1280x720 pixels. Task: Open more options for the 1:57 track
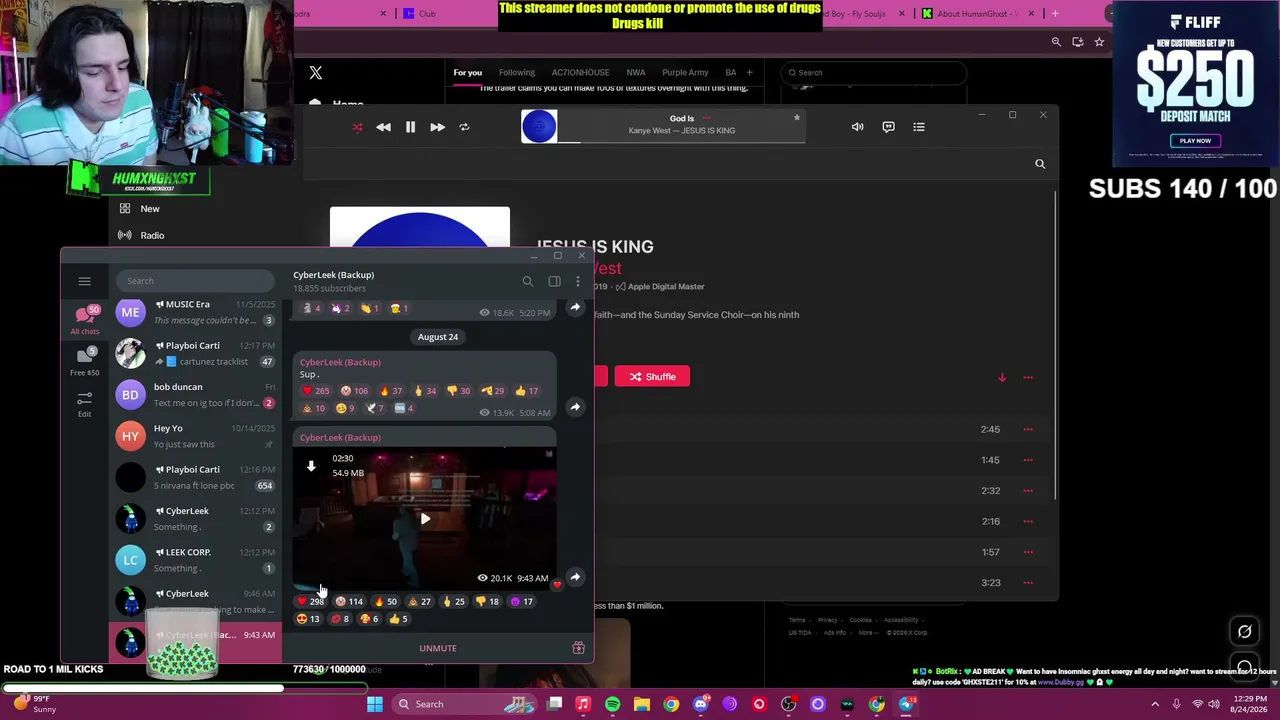[x=1028, y=552]
